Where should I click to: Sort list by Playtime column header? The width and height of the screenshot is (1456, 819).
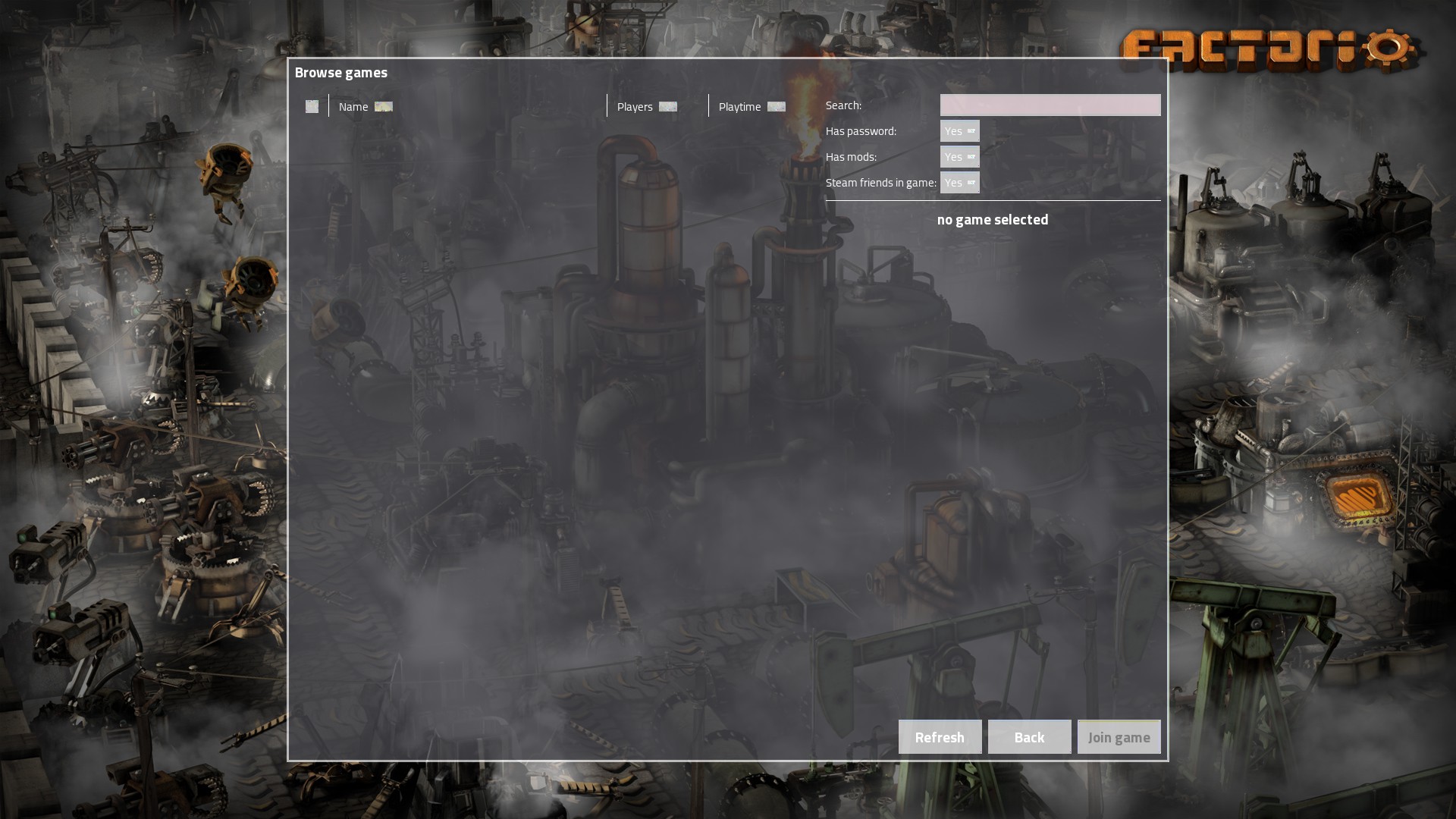coord(740,107)
